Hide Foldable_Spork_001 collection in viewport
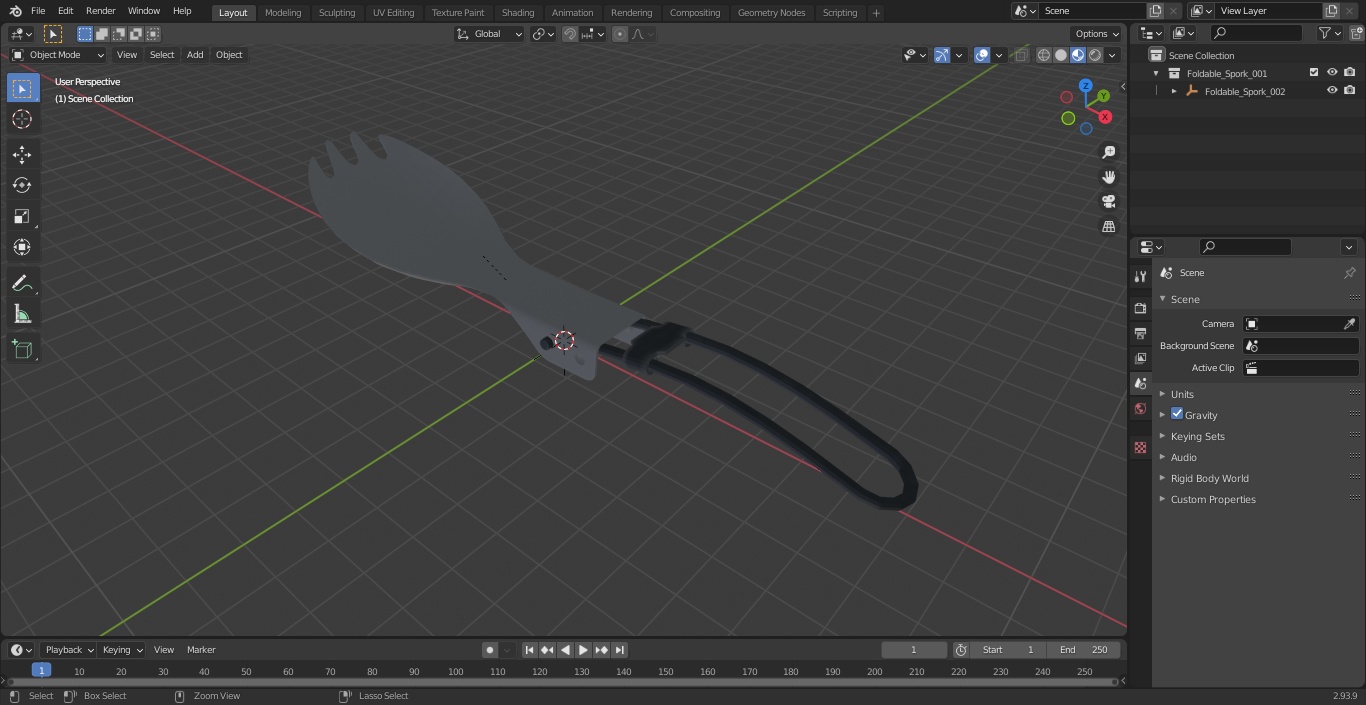The height and width of the screenshot is (705, 1366). (1332, 73)
